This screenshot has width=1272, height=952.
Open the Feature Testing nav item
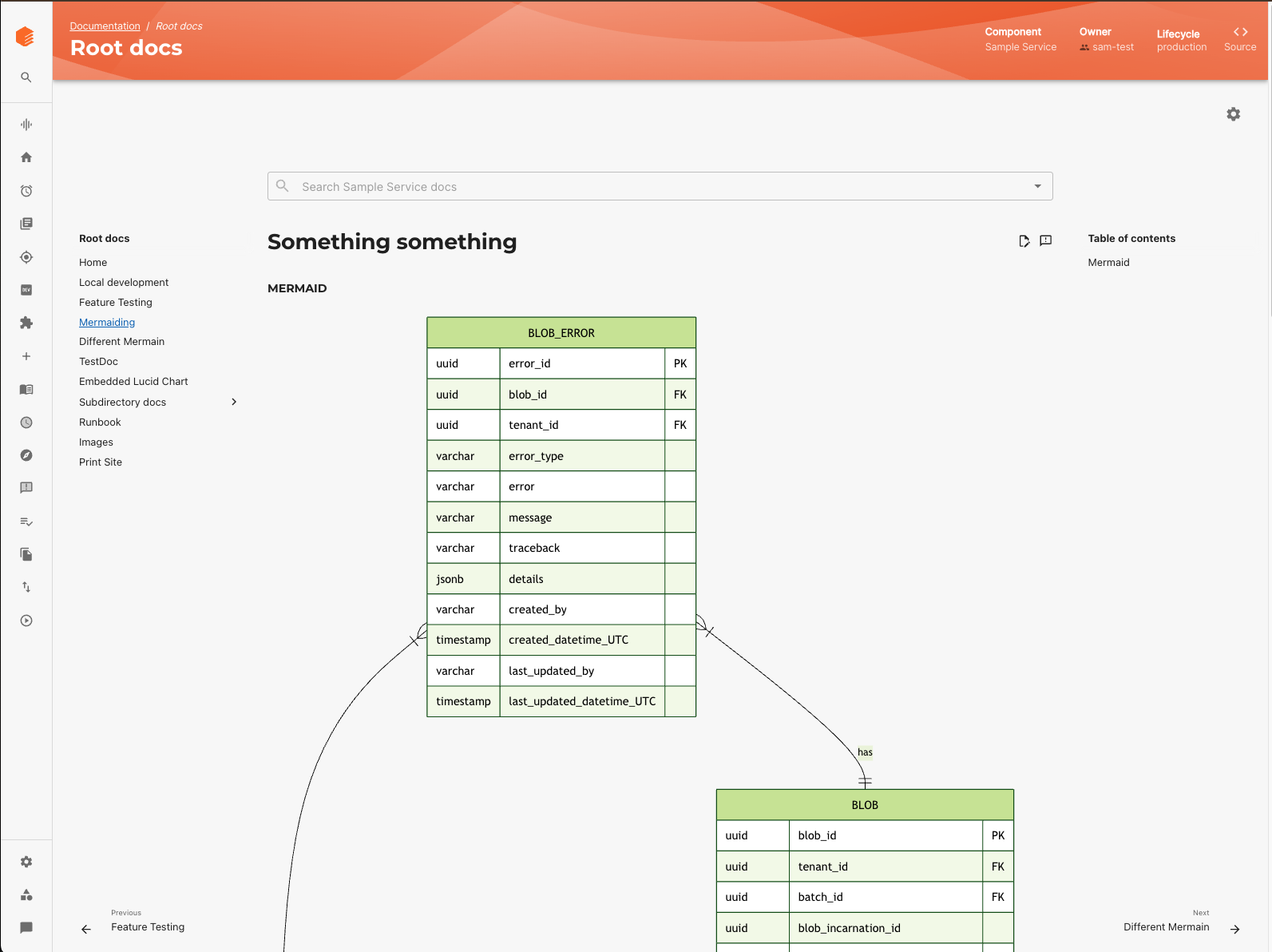[x=116, y=303]
